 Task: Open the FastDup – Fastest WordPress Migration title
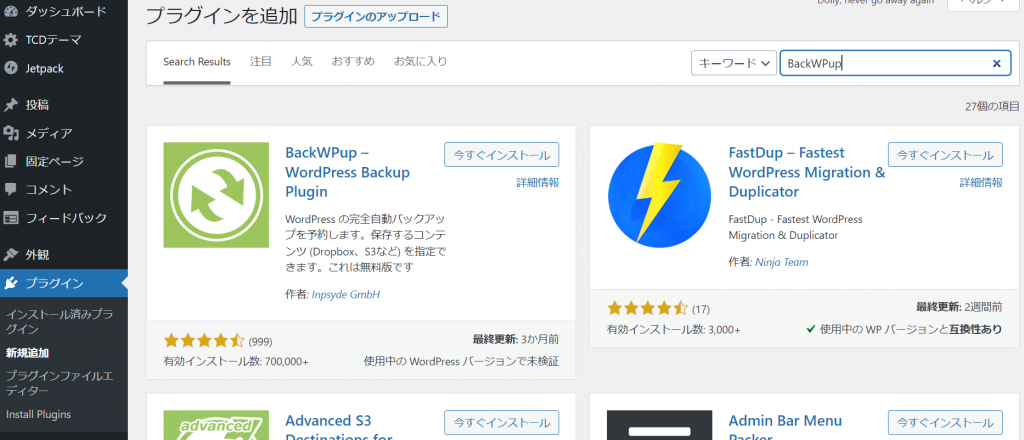807,172
